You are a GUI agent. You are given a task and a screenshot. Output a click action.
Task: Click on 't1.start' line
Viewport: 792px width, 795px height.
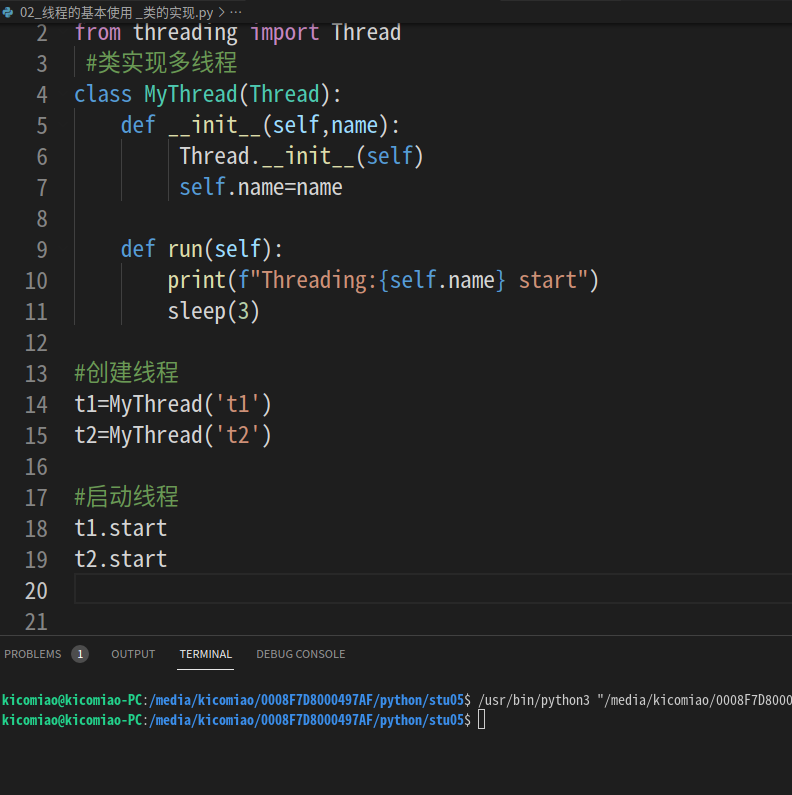point(121,528)
